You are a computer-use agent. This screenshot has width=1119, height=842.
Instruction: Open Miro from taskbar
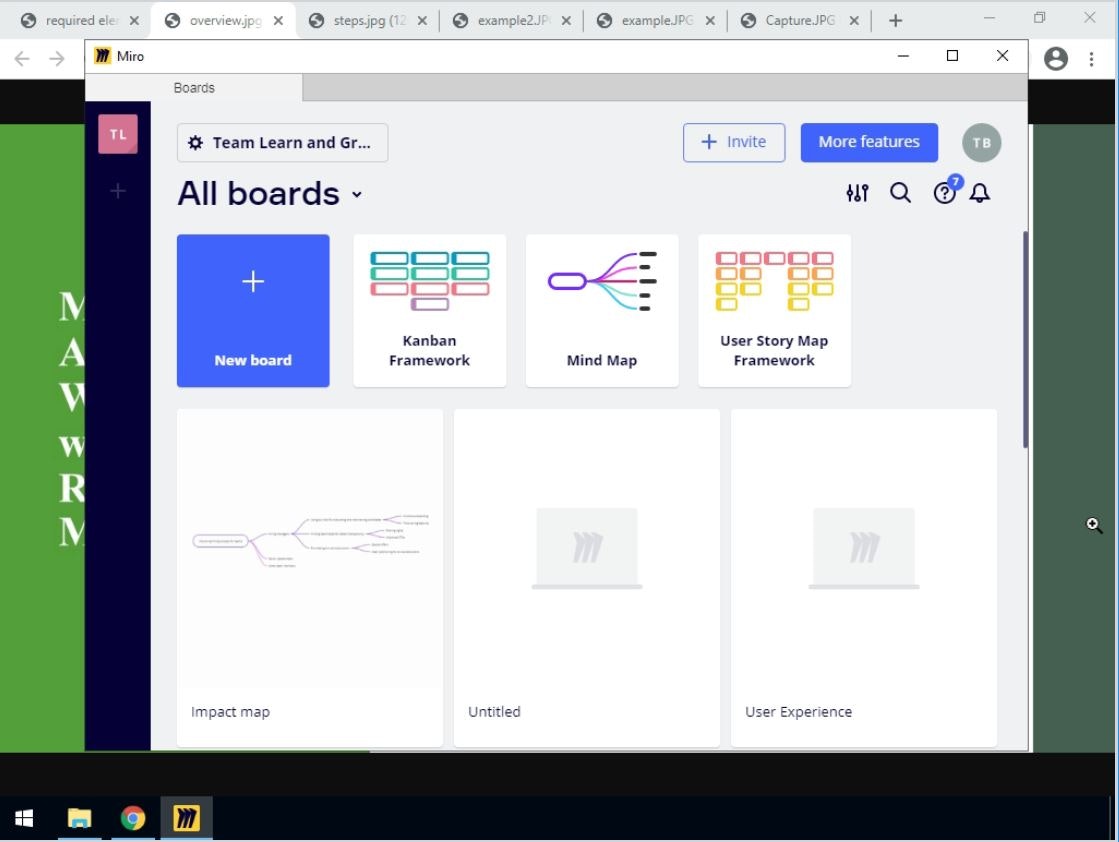point(186,818)
